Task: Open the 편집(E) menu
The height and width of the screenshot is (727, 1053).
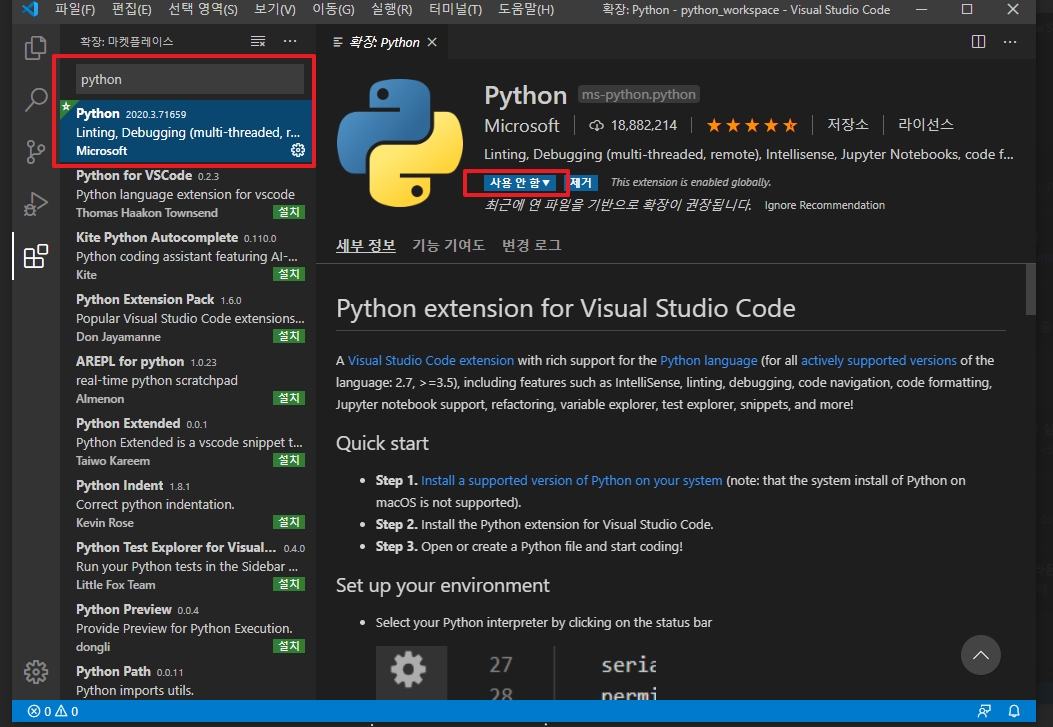Action: click(131, 9)
